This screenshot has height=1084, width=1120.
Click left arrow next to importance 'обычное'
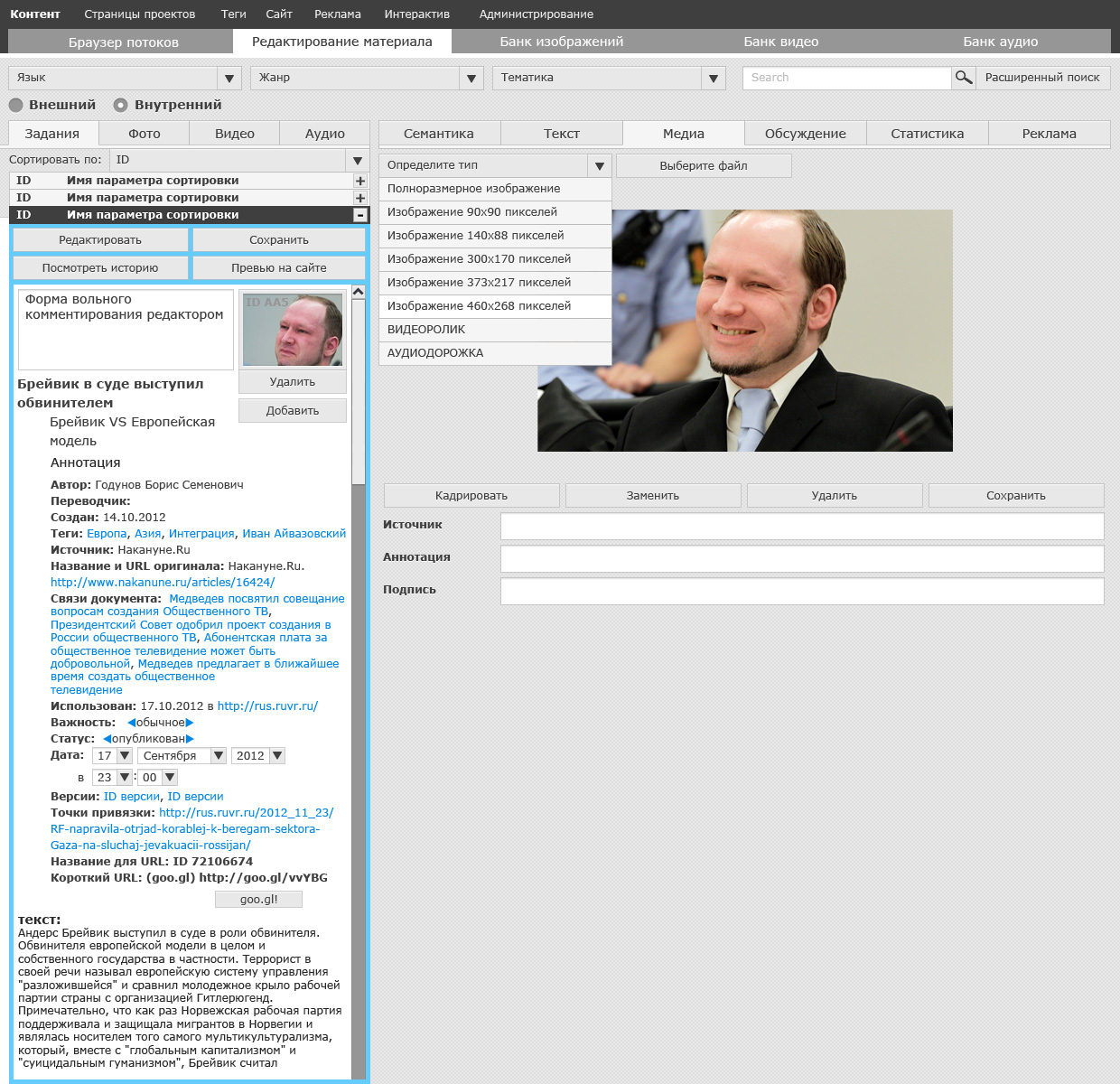tap(131, 723)
